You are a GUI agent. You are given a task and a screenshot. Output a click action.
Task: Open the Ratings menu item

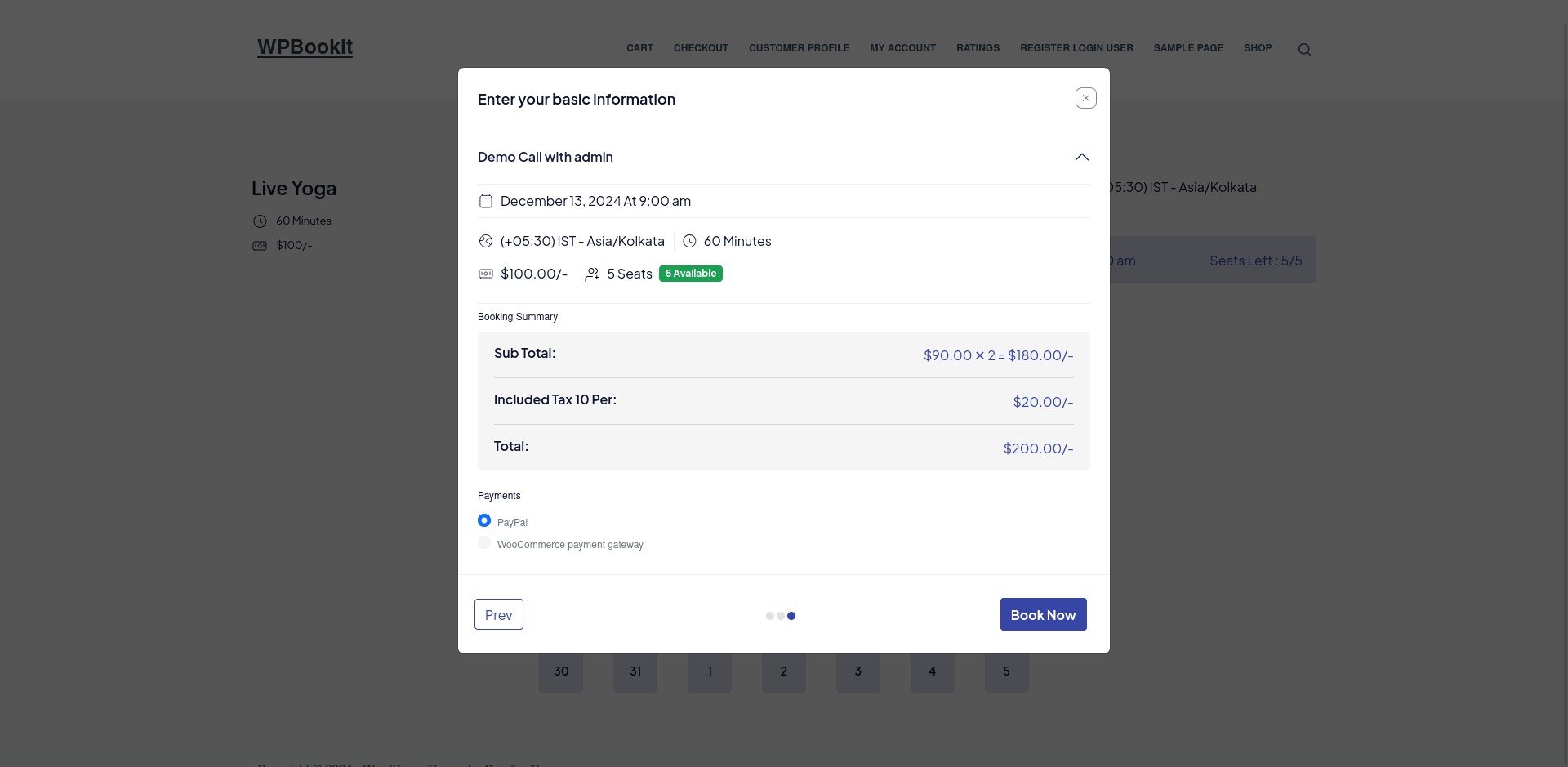click(x=978, y=48)
